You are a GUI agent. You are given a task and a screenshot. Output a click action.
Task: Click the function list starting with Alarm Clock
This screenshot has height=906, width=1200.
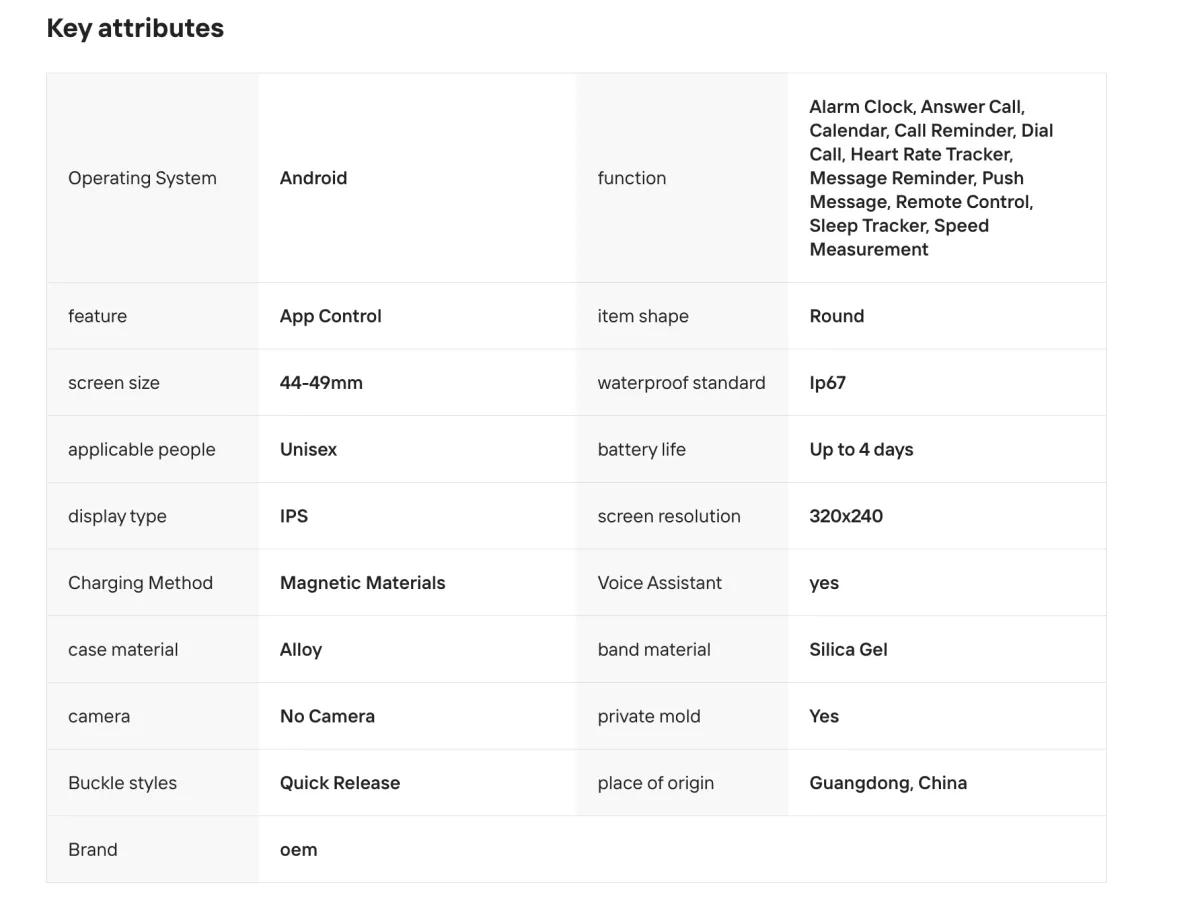click(x=930, y=178)
